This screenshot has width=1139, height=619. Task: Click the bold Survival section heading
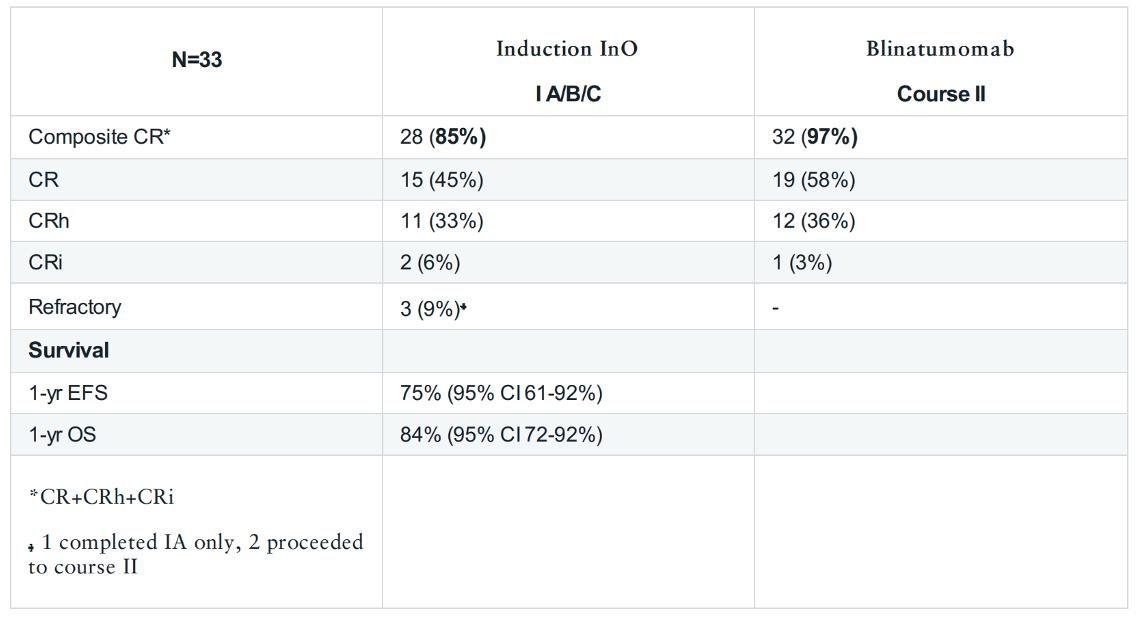(69, 351)
